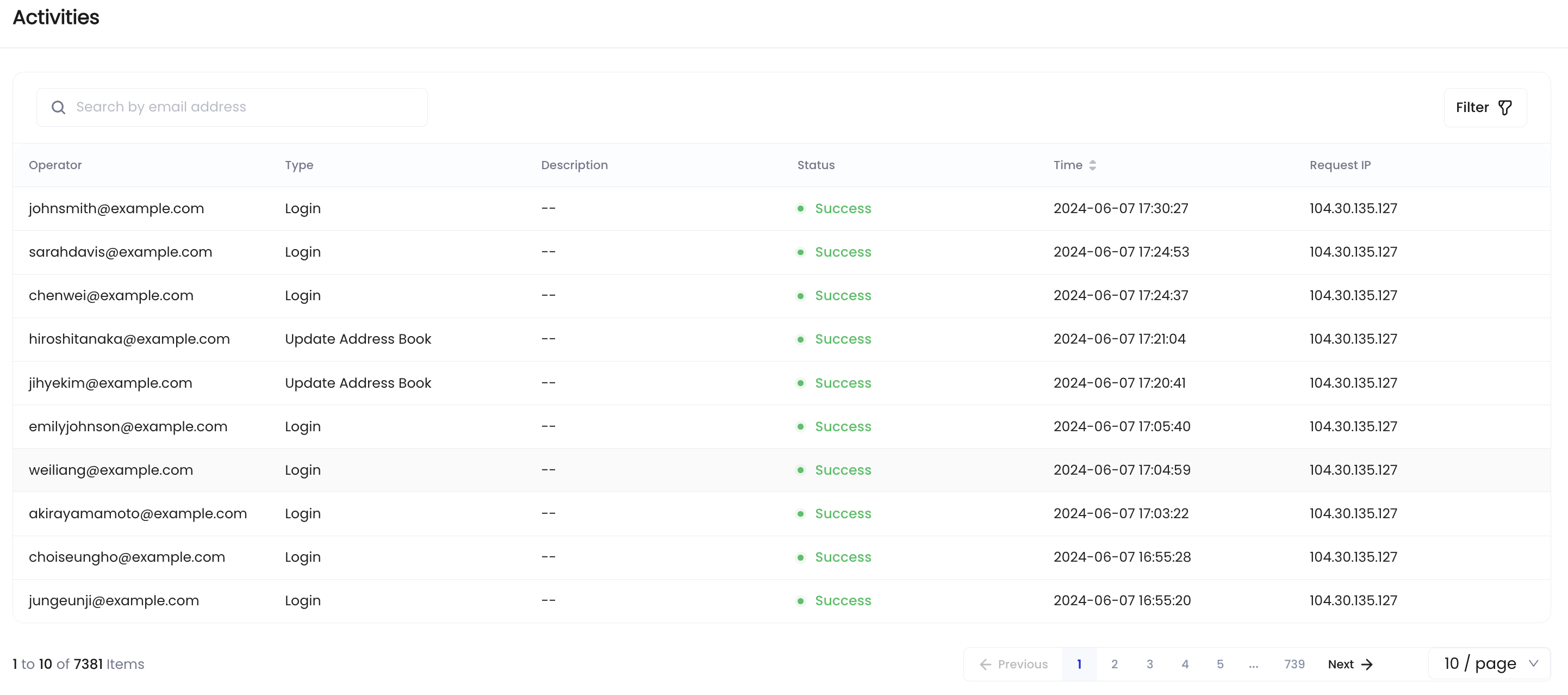Click Success status in weiliang row
The height and width of the screenshot is (695, 1568).
(x=842, y=470)
